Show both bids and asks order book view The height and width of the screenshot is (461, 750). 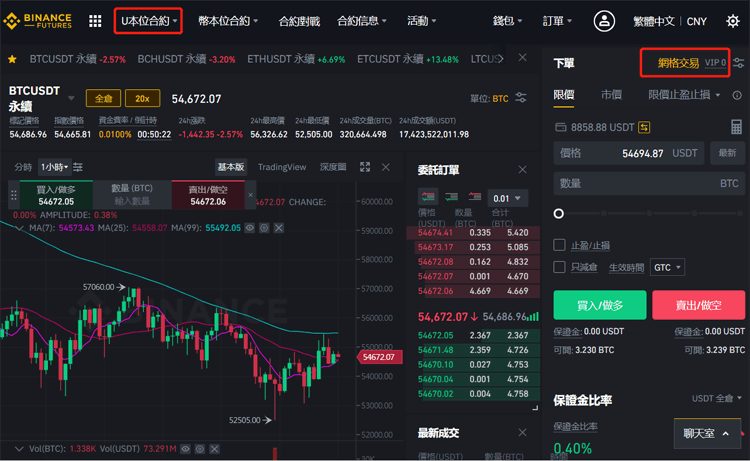pos(428,197)
